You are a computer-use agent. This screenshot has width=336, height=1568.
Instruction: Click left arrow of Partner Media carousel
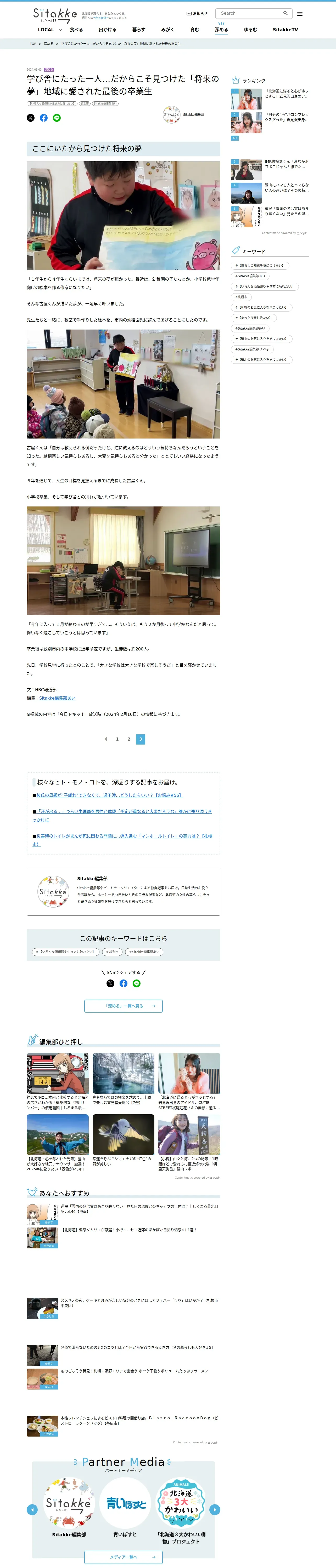32,1509
